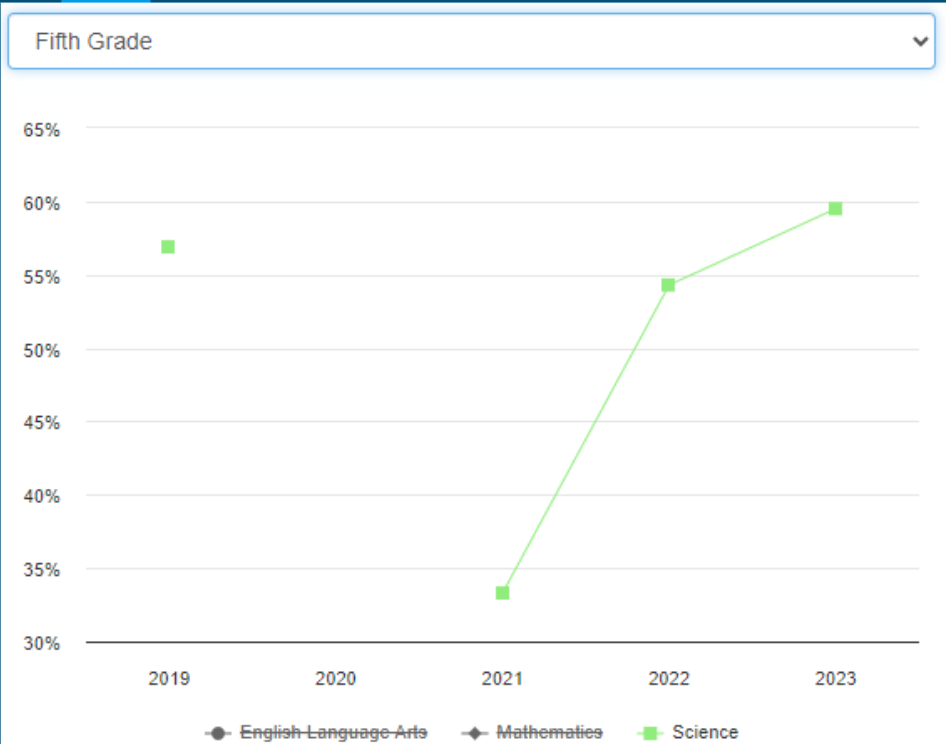Click the gray circle icon for English Language Arts
The image size is (946, 744).
tap(220, 733)
